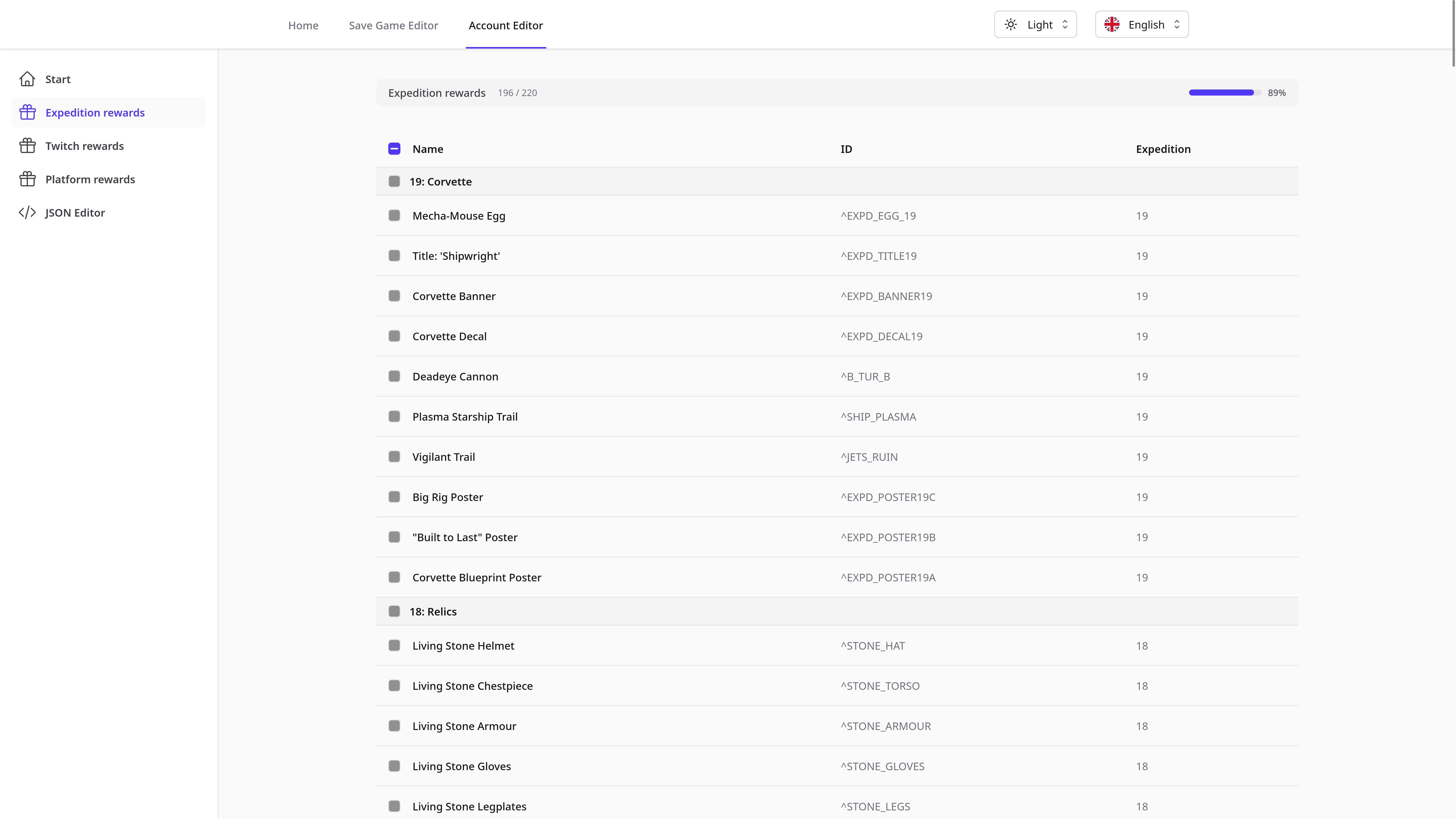The width and height of the screenshot is (1456, 819).
Task: Click the Start home icon
Action: tap(27, 79)
